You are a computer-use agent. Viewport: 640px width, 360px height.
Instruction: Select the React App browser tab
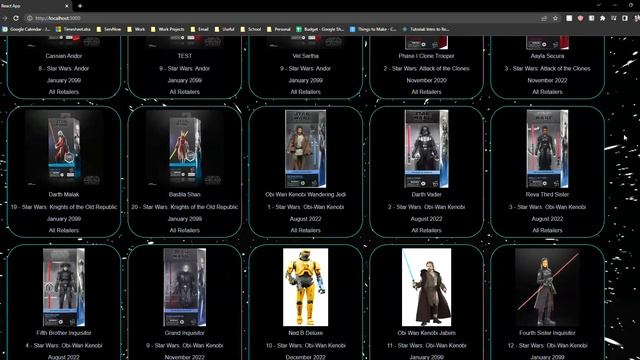pos(36,6)
